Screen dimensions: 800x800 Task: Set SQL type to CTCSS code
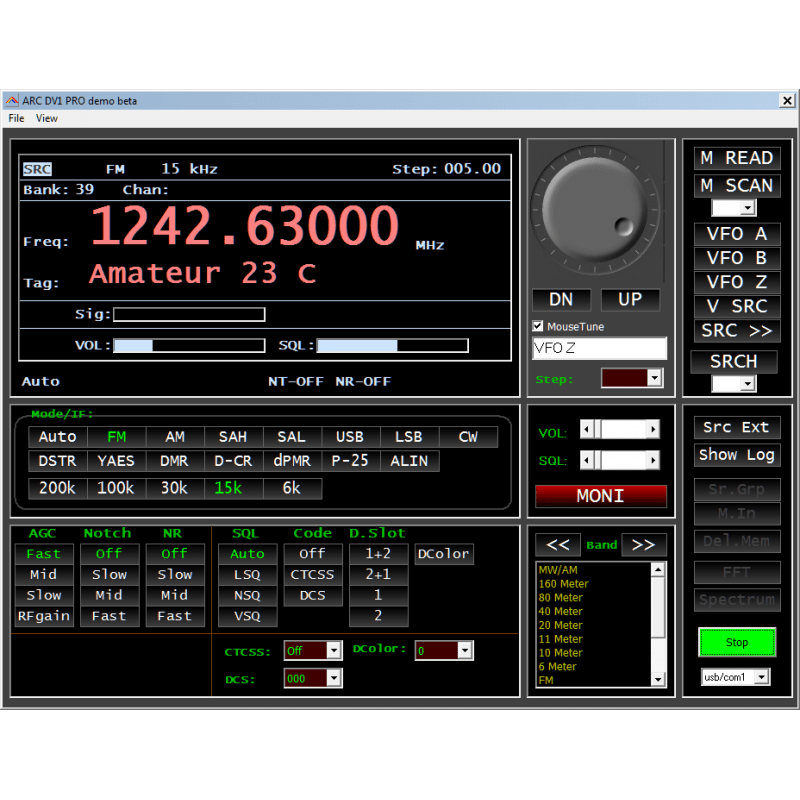click(x=313, y=575)
